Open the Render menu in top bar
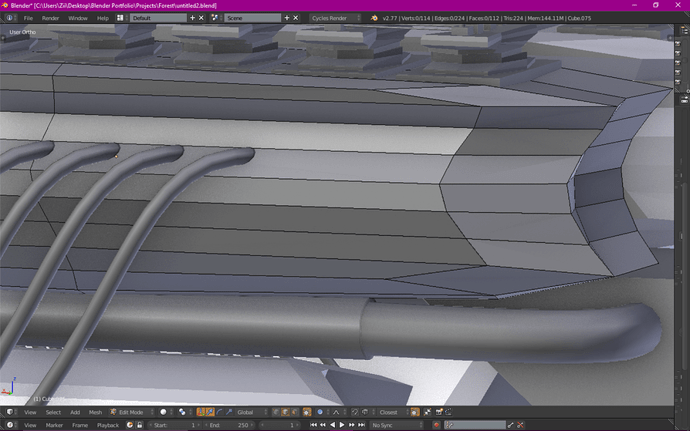This screenshot has width=690, height=431. 50,18
